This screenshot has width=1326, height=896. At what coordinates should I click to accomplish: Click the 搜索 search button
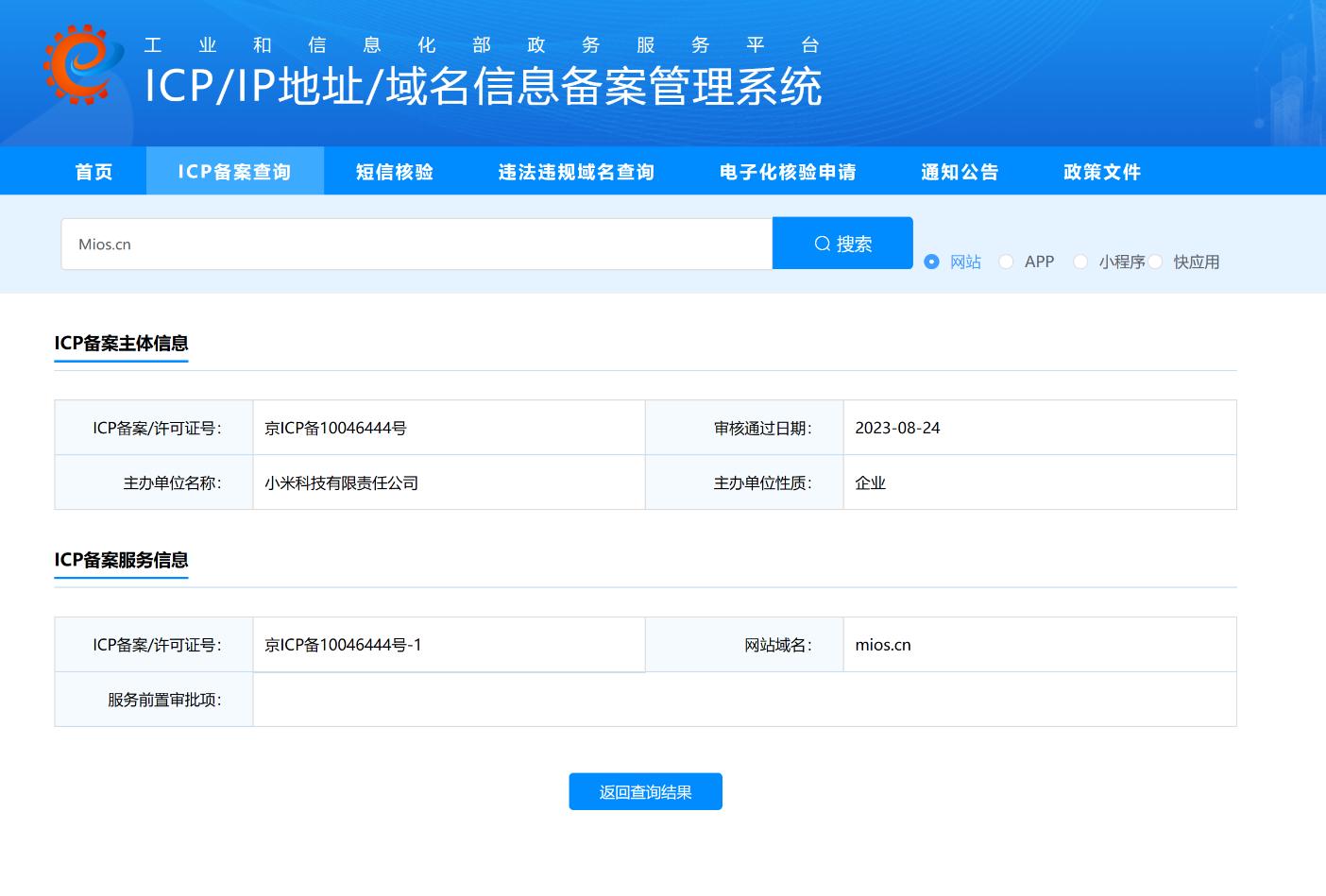(x=842, y=244)
